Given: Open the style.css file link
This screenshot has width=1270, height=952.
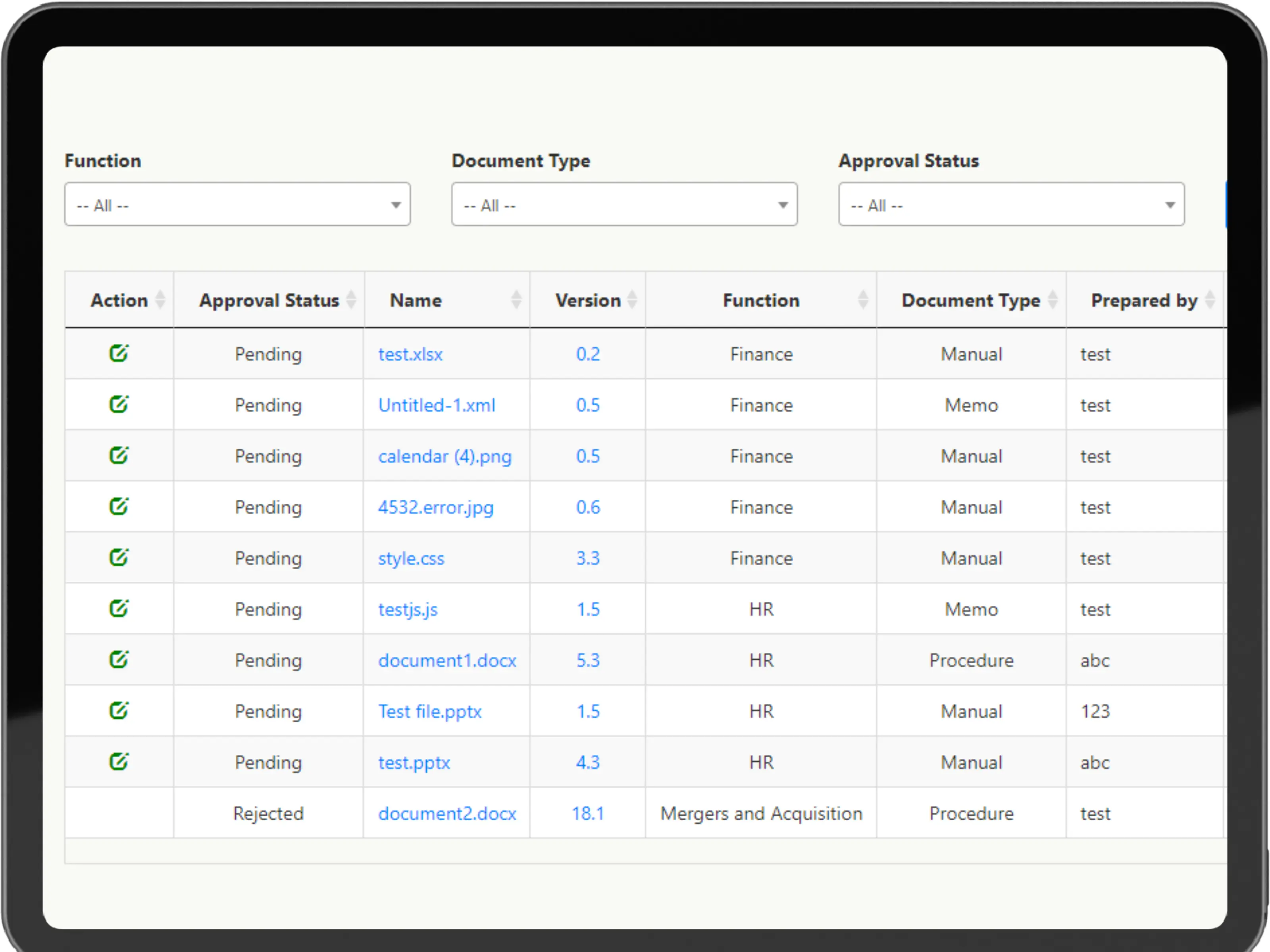Looking at the screenshot, I should click(411, 559).
